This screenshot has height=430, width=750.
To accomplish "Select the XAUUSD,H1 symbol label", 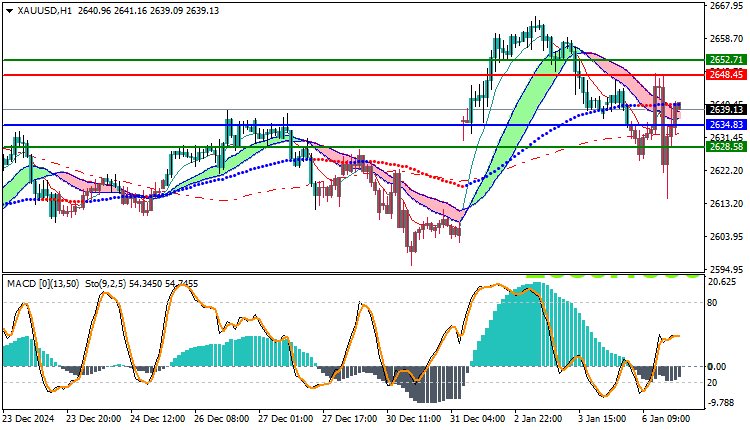I will point(44,11).
